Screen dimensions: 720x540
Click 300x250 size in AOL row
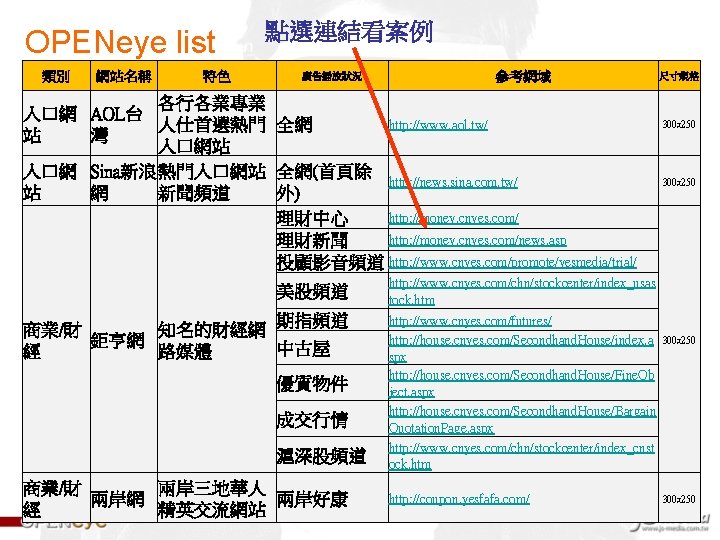tap(679, 124)
